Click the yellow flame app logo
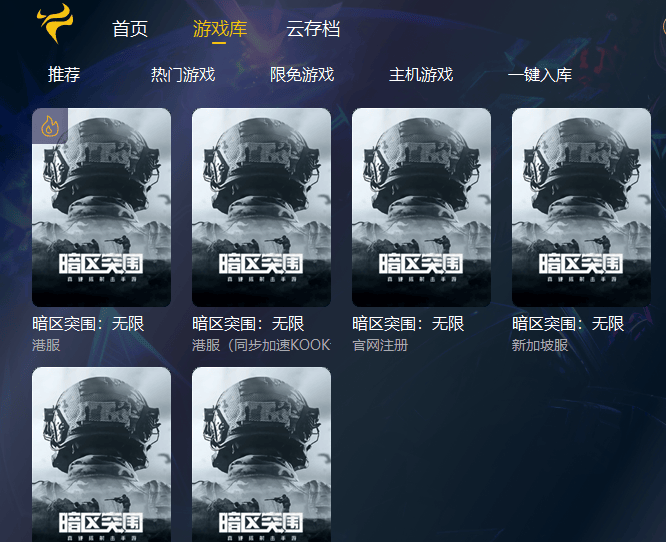This screenshot has width=666, height=542. pos(55,23)
